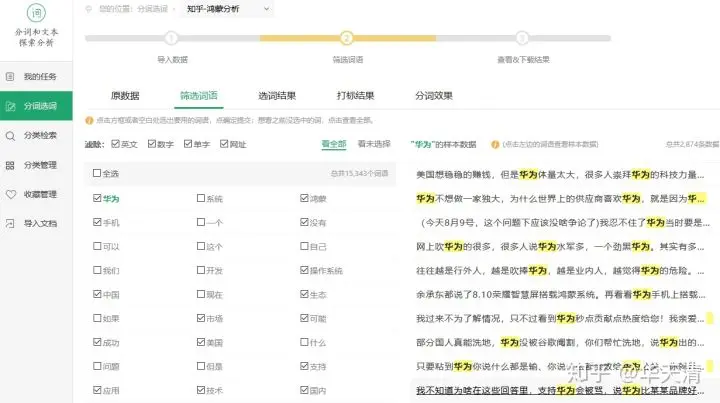The image size is (720, 403).
Task: Click orange info icon beside sample data hint
Action: [495, 145]
